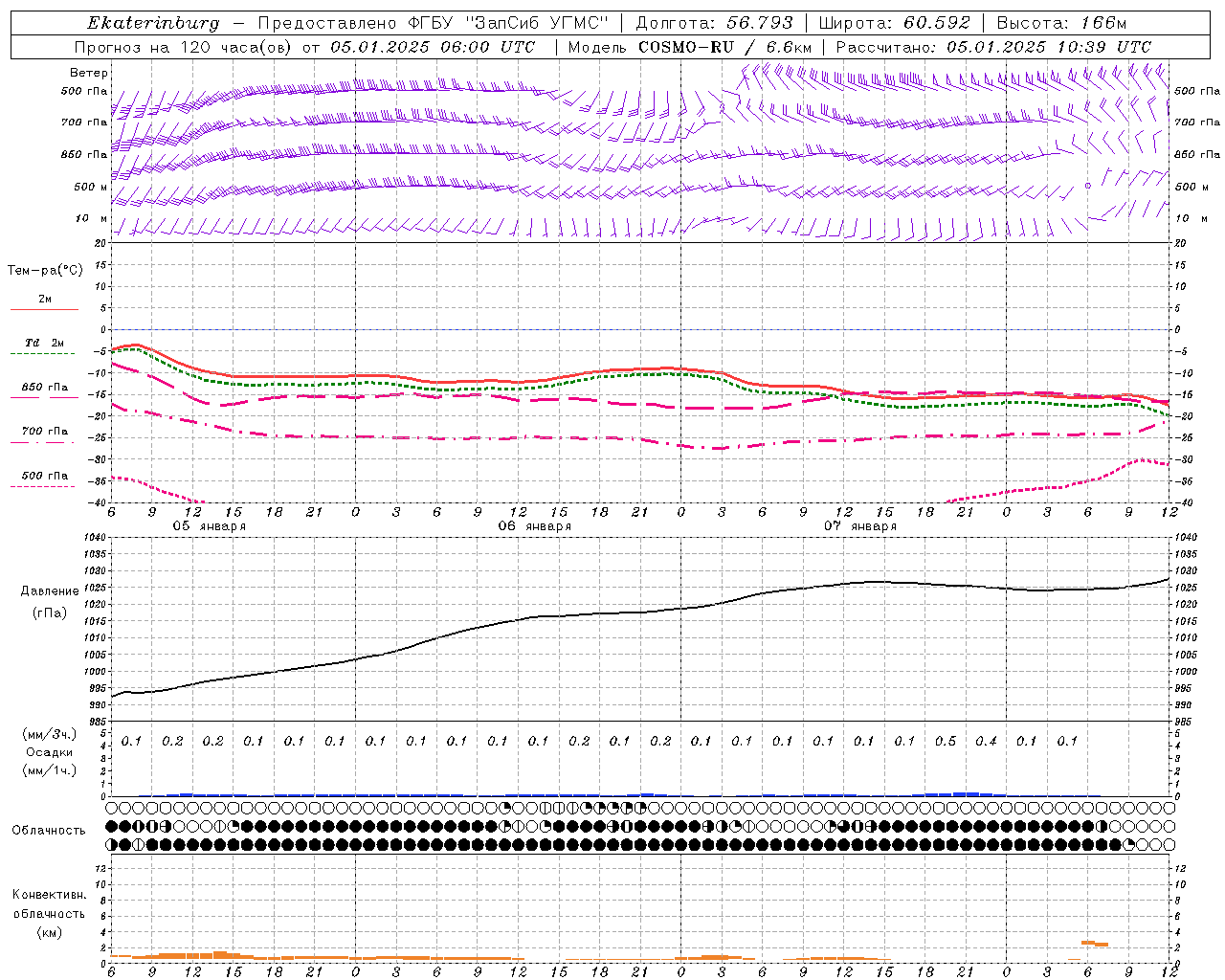Click the Давление panel label

(50, 591)
